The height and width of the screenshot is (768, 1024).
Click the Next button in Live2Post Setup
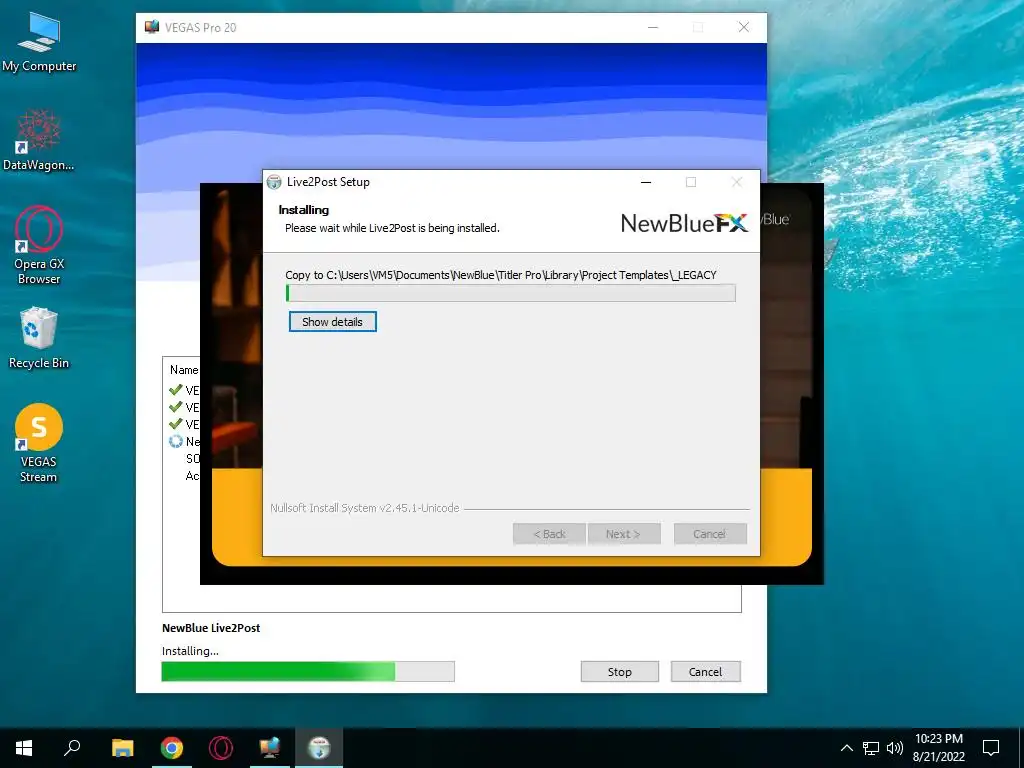(624, 534)
